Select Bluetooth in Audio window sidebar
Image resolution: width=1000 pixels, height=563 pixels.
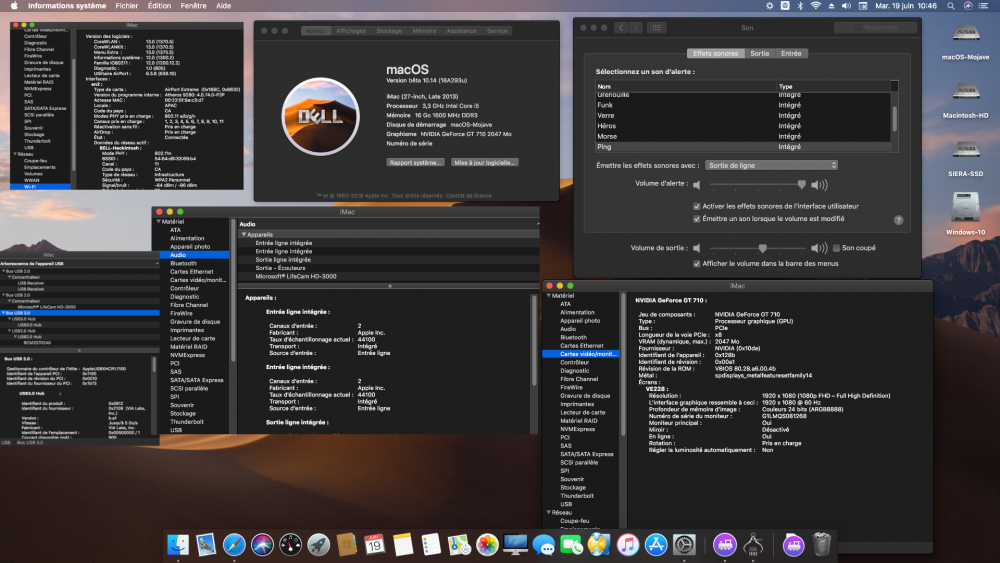(183, 263)
